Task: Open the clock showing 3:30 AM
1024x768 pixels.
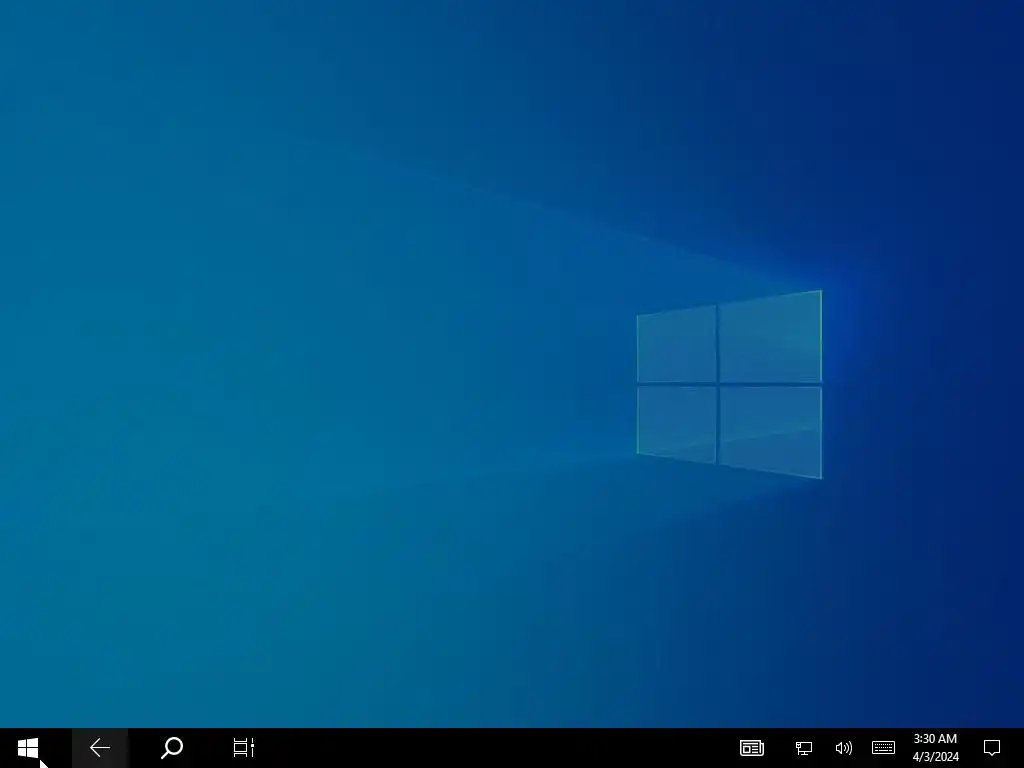Action: (x=935, y=748)
